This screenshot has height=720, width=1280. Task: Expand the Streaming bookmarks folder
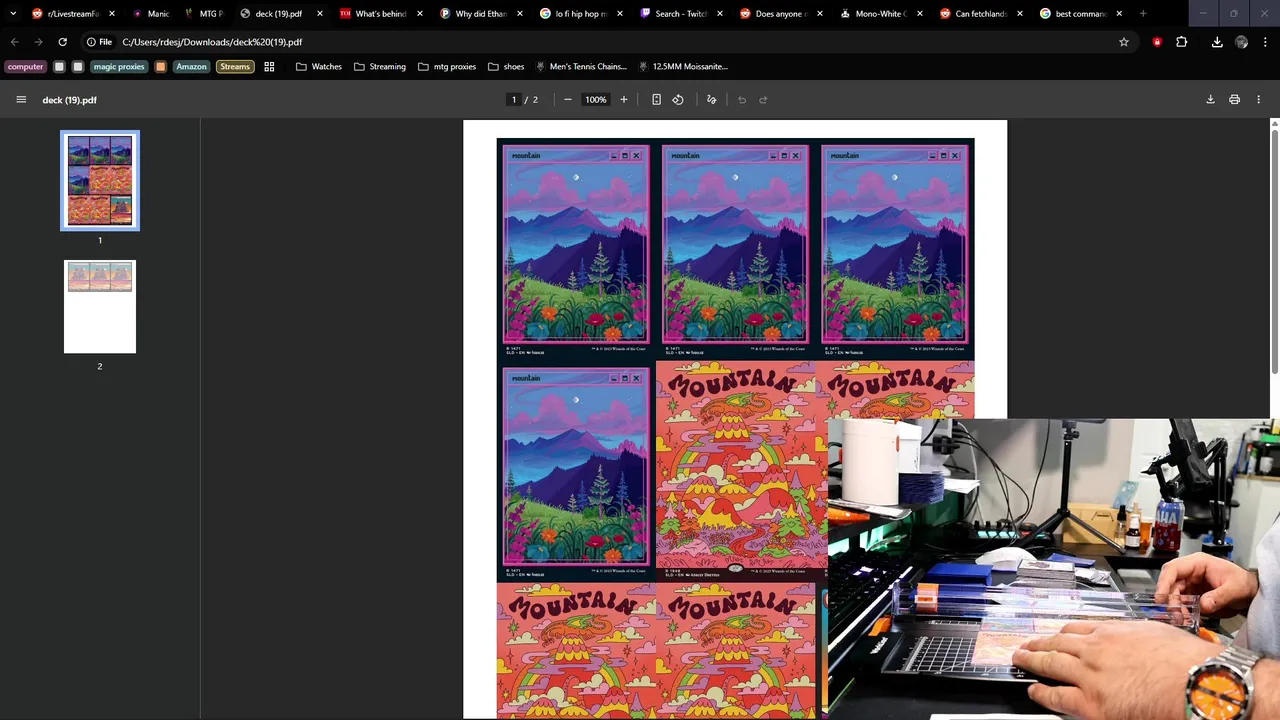coord(379,67)
